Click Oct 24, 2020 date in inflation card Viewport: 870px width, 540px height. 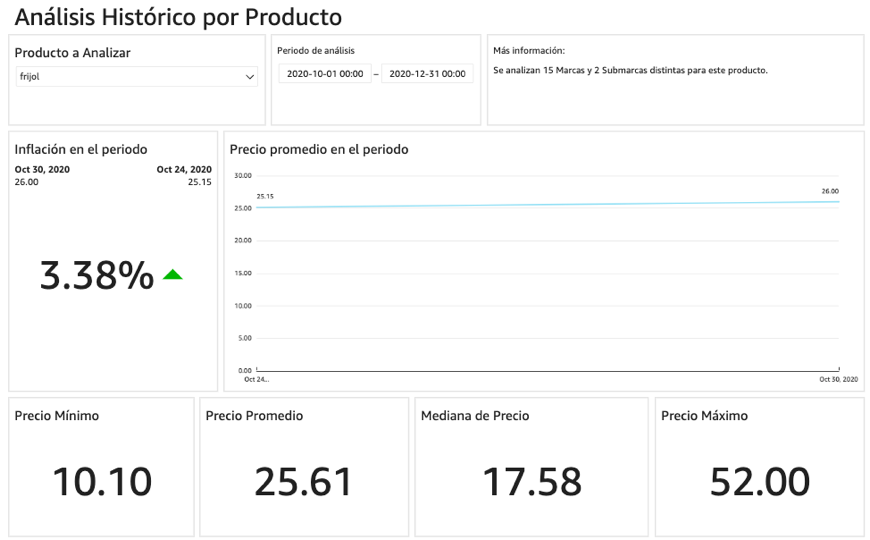[x=184, y=169]
